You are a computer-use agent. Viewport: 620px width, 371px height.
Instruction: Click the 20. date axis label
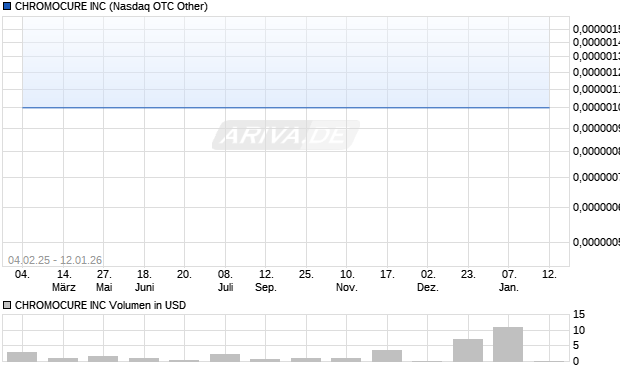coord(184,274)
